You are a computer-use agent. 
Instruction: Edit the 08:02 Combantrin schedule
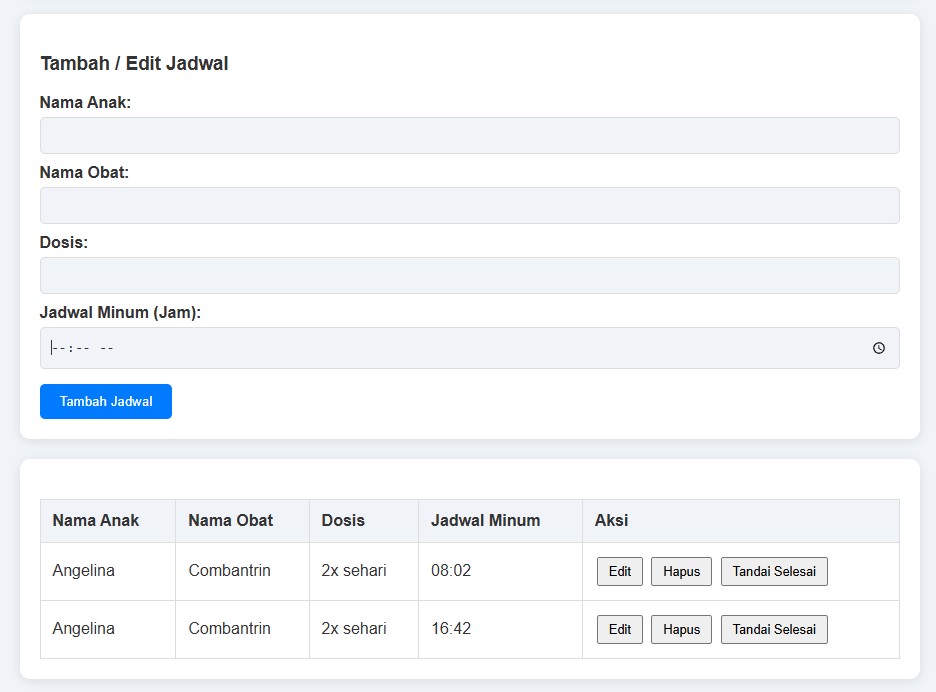pos(620,571)
